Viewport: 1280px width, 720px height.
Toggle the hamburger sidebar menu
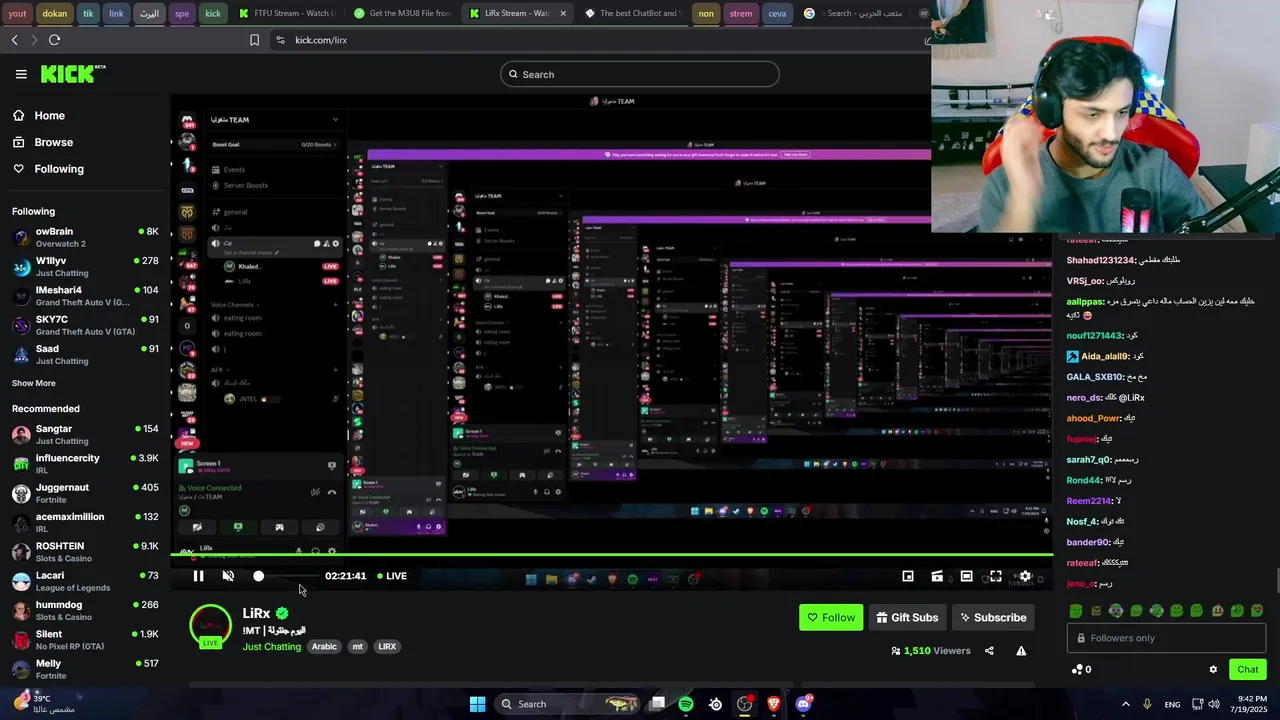(x=21, y=74)
